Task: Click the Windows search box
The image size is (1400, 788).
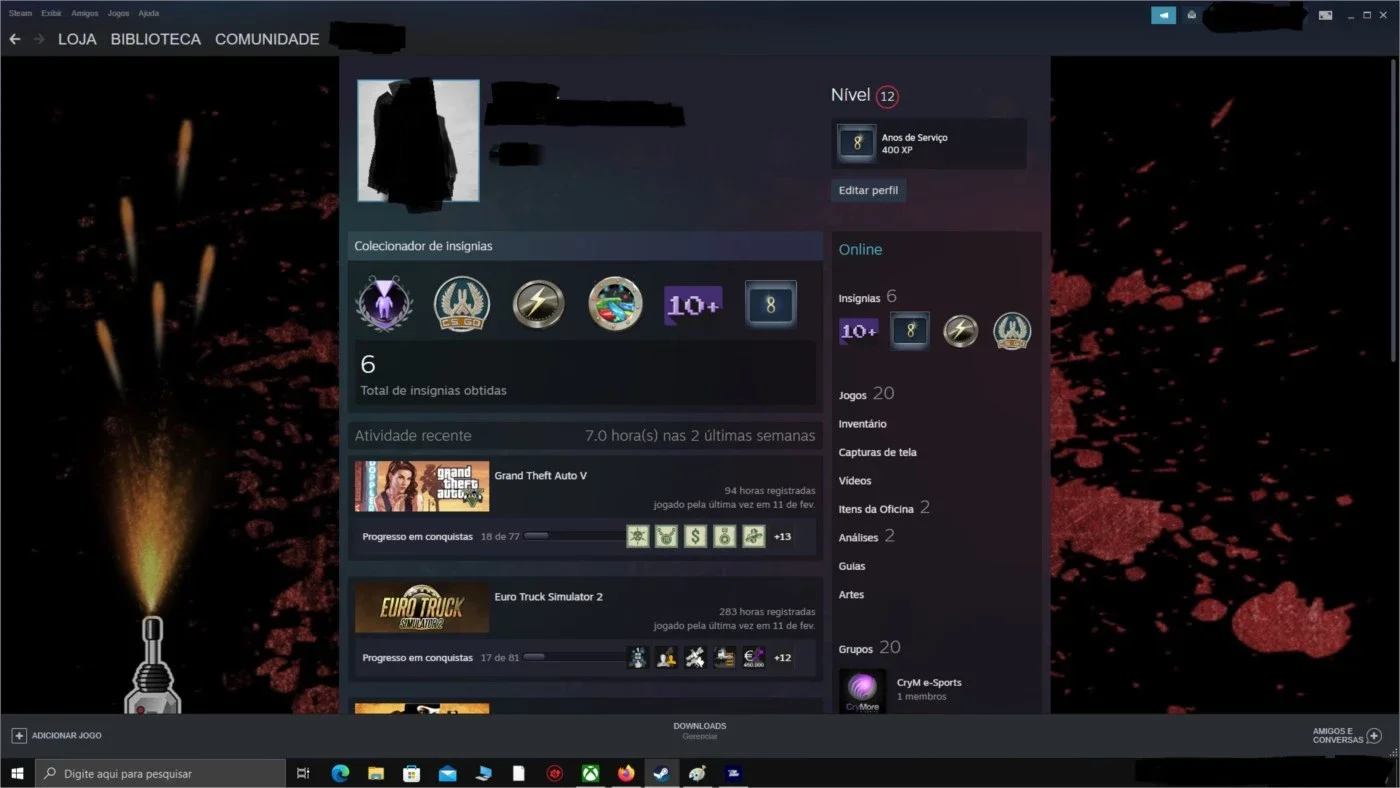Action: [160, 773]
